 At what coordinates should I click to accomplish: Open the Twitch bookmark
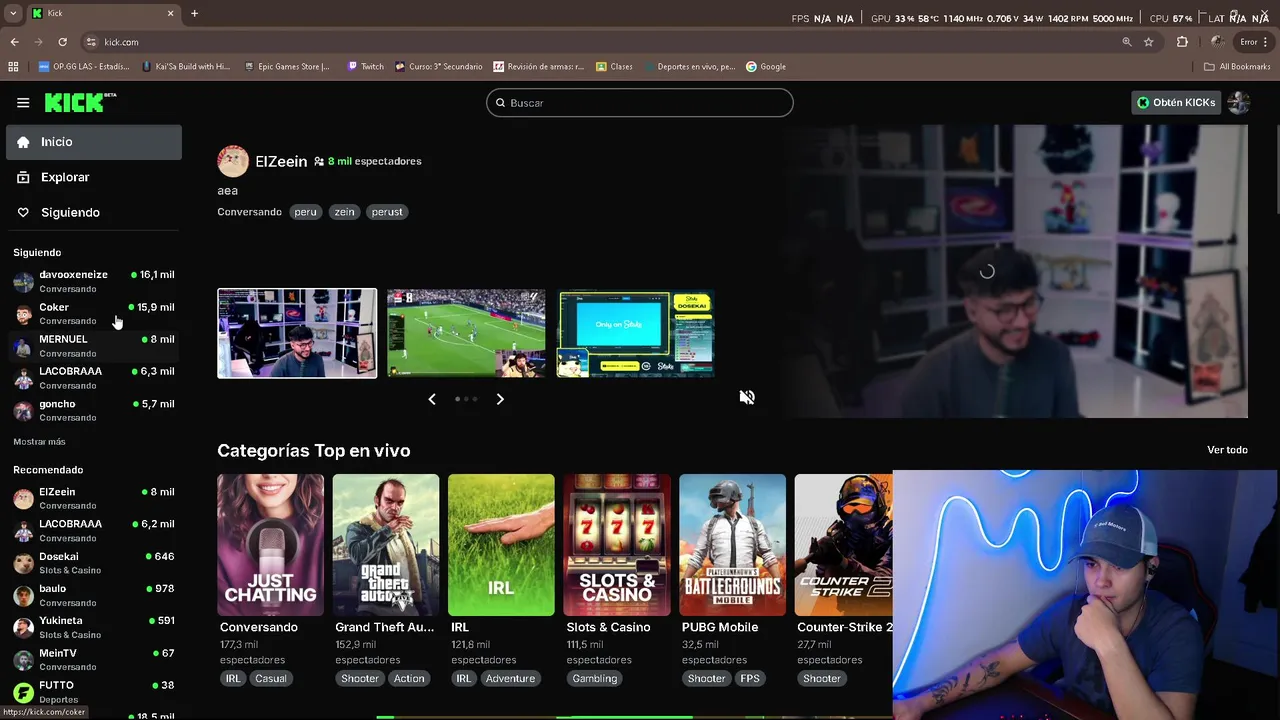pyautogui.click(x=365, y=67)
